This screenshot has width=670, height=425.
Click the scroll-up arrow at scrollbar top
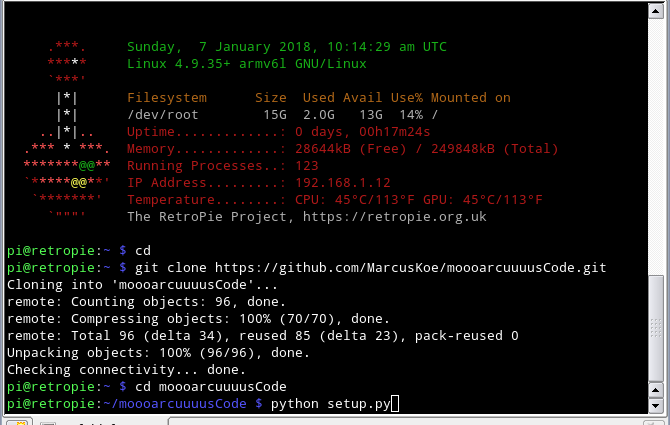point(655,11)
